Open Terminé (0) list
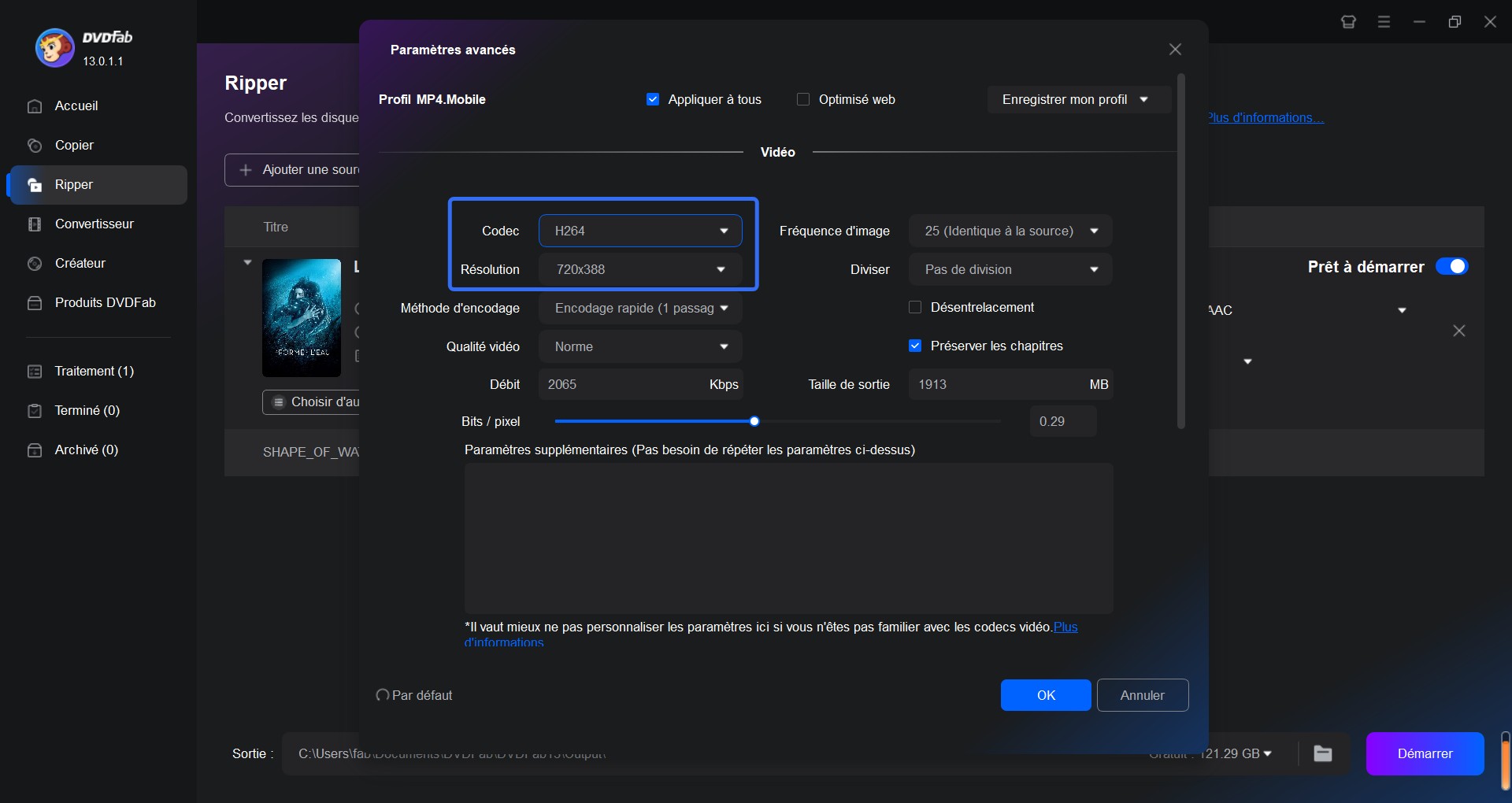The width and height of the screenshot is (1512, 803). coord(98,411)
